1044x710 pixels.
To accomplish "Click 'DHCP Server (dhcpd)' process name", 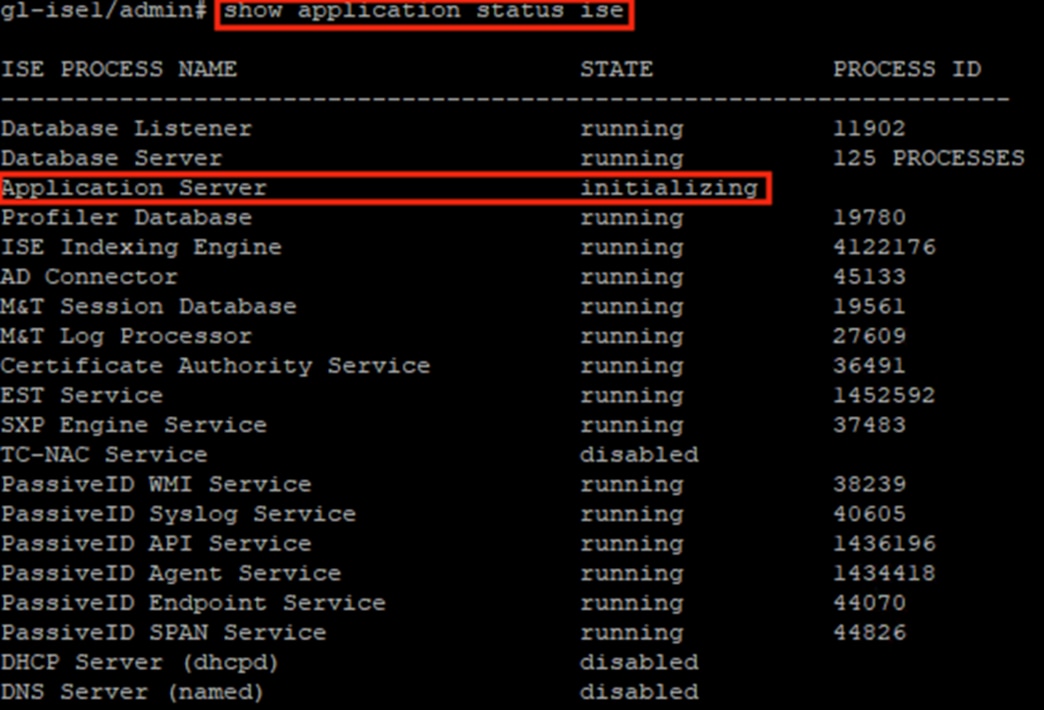I will coord(139,663).
